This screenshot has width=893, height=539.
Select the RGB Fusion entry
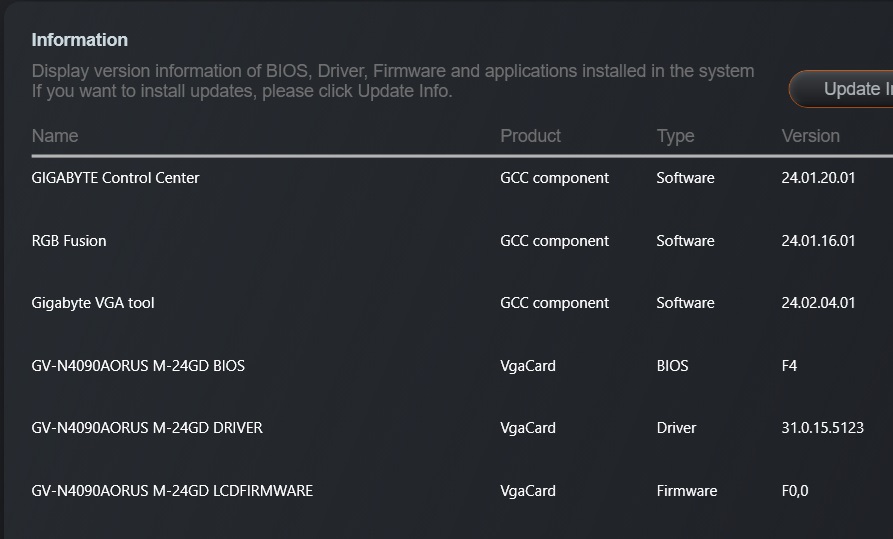point(69,241)
